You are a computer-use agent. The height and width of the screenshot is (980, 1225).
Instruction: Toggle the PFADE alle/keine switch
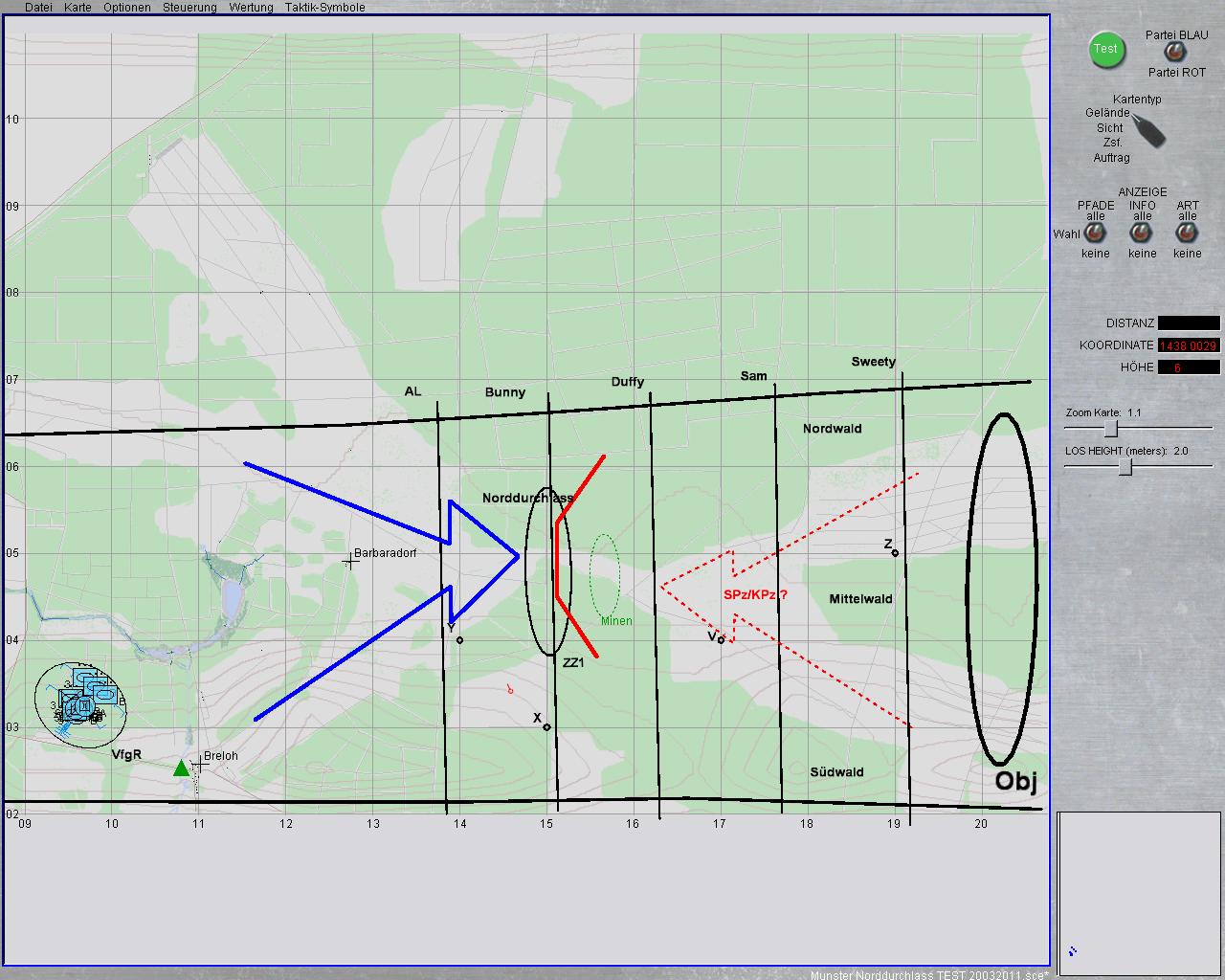click(x=1095, y=234)
